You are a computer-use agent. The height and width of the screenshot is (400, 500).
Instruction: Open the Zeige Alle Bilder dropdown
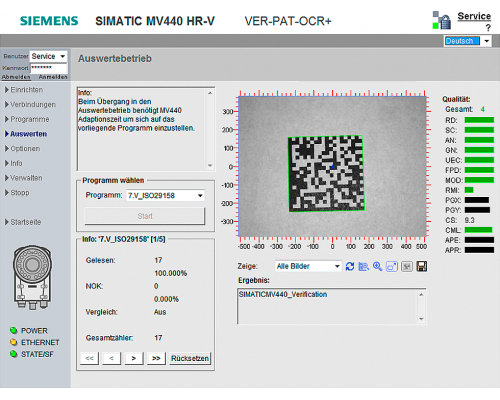pos(308,266)
